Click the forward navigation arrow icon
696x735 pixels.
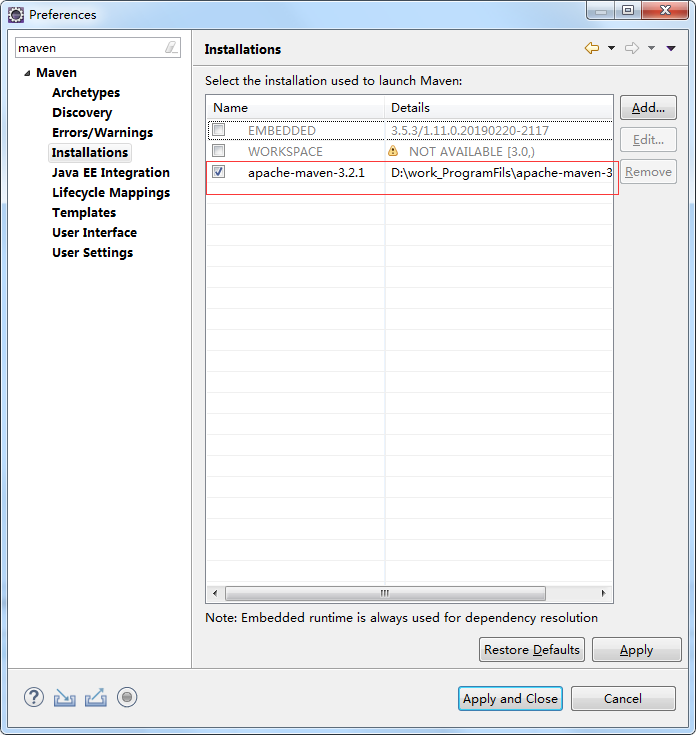coord(632,48)
